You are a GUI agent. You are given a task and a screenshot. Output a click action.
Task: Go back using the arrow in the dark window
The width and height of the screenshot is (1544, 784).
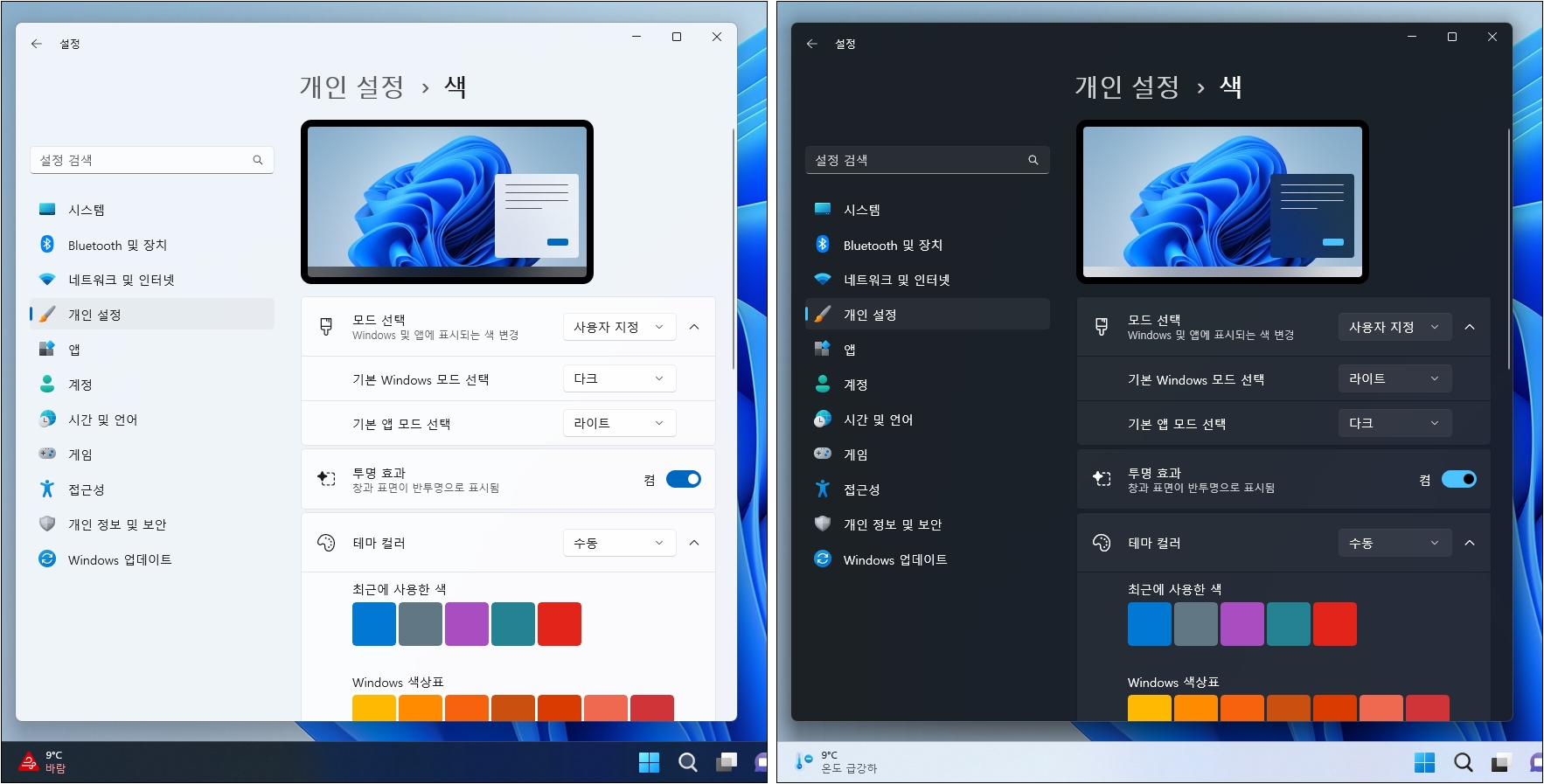pyautogui.click(x=812, y=43)
